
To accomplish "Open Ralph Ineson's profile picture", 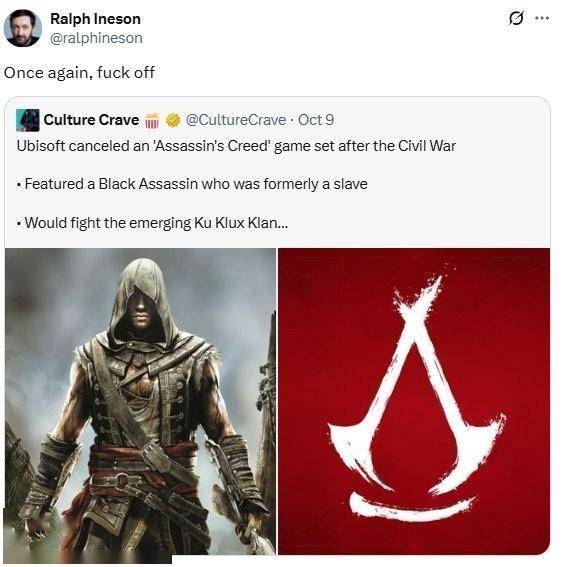I will 22,28.
